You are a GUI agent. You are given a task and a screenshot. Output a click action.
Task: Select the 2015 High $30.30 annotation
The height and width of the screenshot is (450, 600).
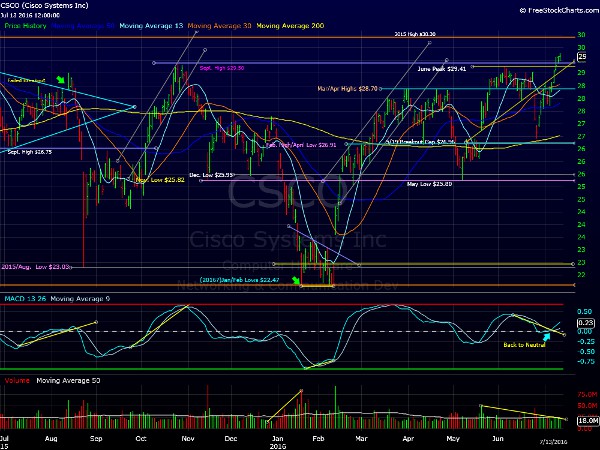(415, 34)
